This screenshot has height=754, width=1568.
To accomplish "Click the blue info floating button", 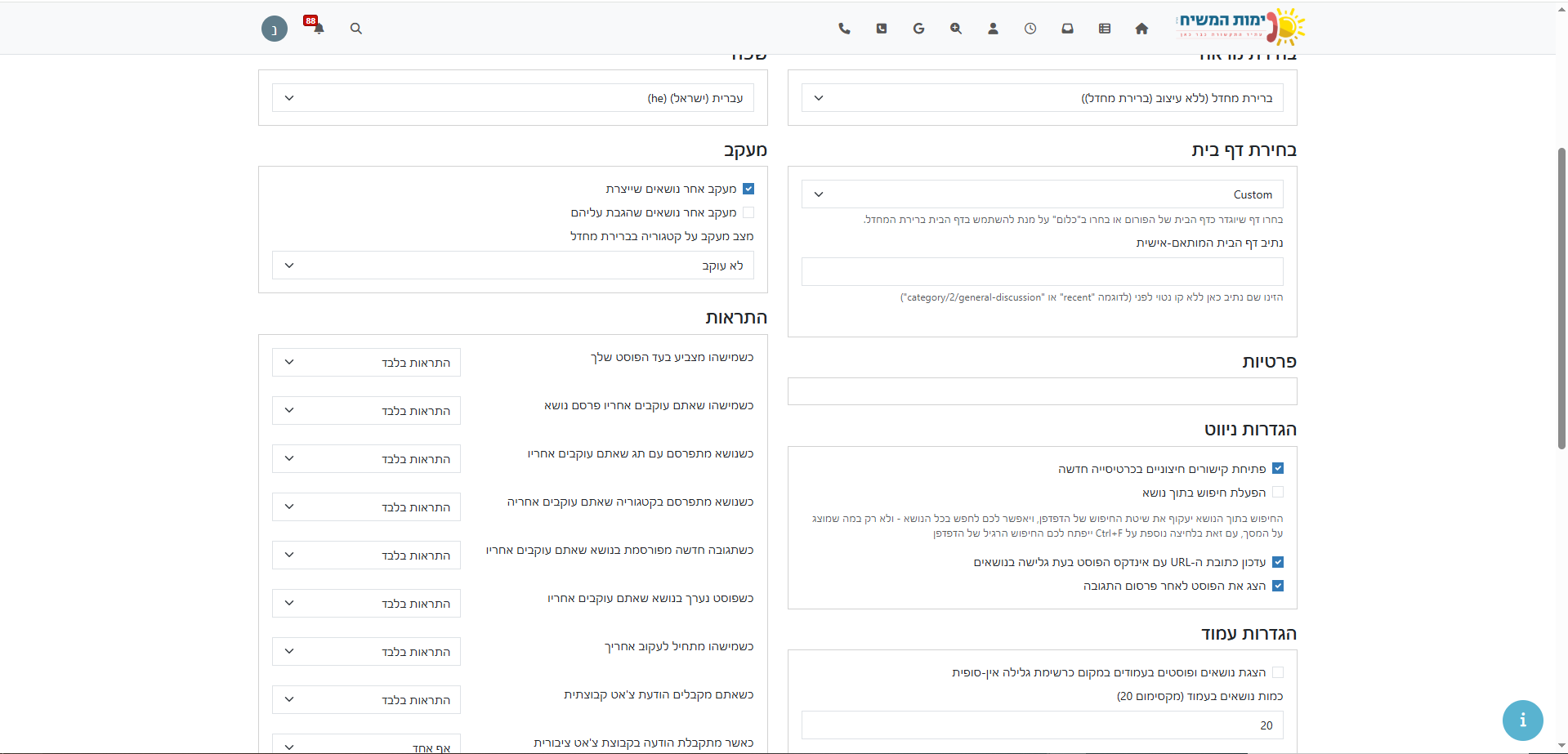I will pyautogui.click(x=1522, y=721).
